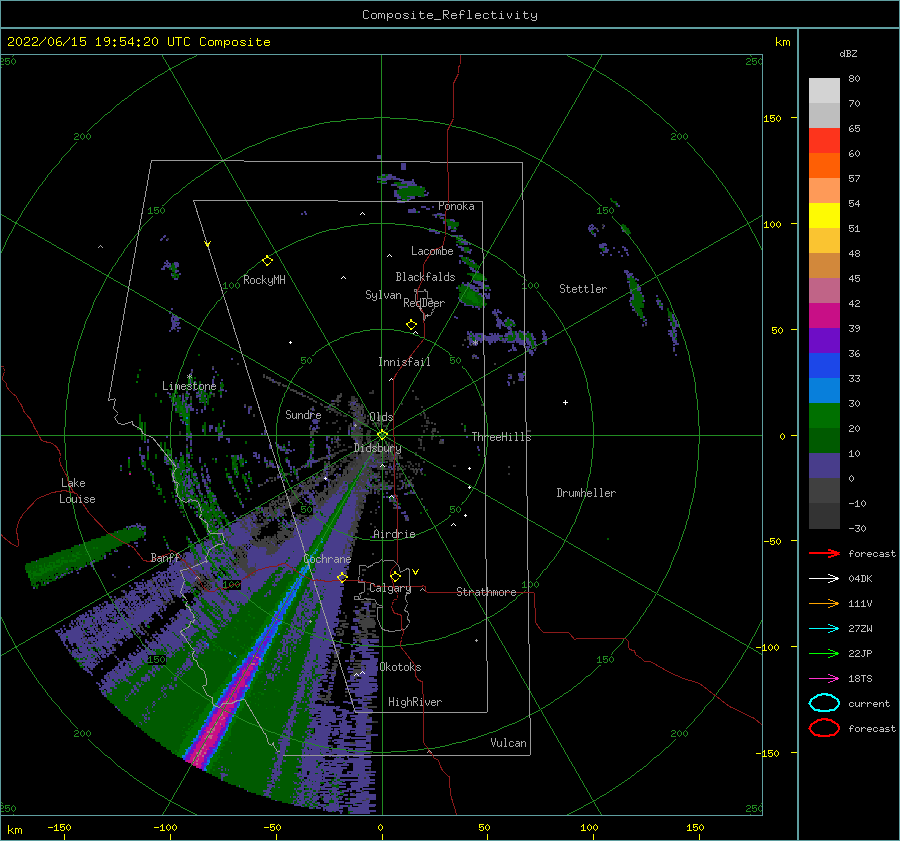Image resolution: width=900 pixels, height=841 pixels.
Task: Select the Cochrane label
Action: point(327,559)
